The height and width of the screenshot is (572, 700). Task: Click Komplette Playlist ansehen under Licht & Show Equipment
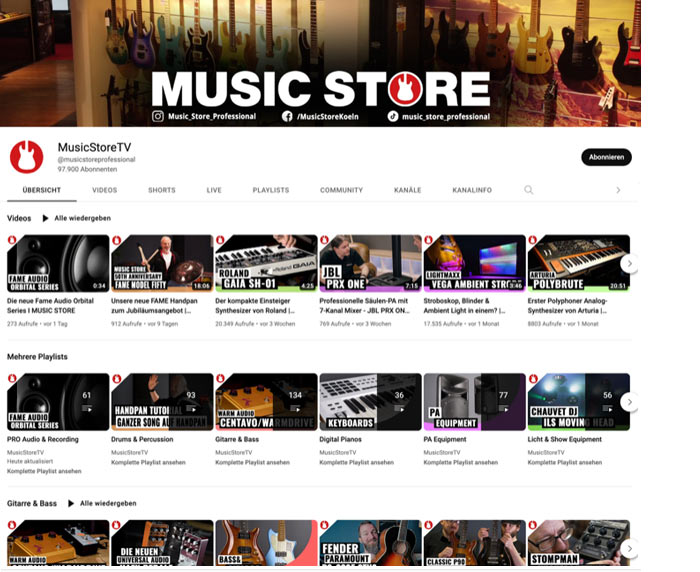(565, 462)
